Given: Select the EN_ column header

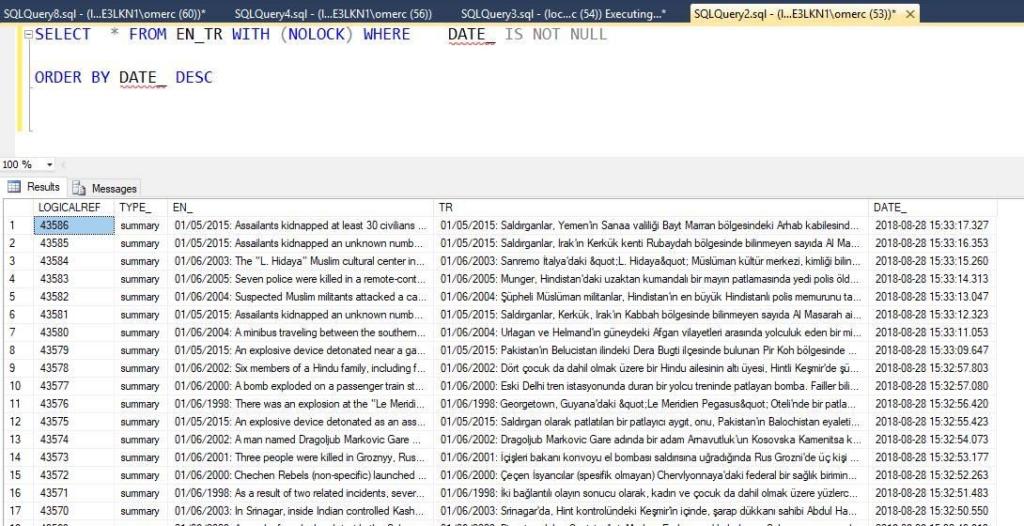Looking at the screenshot, I should click(x=300, y=207).
